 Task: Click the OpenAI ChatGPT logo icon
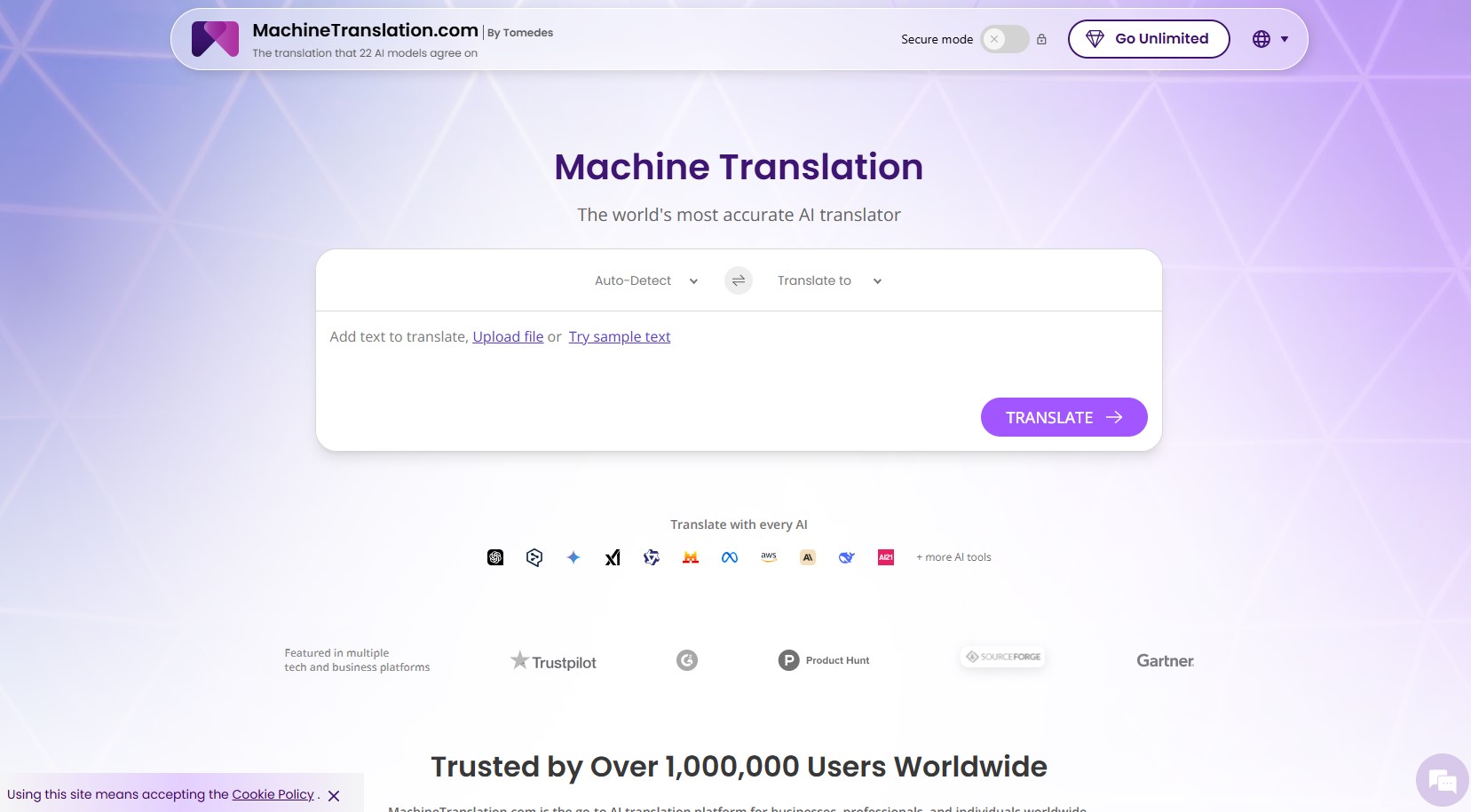coord(495,557)
